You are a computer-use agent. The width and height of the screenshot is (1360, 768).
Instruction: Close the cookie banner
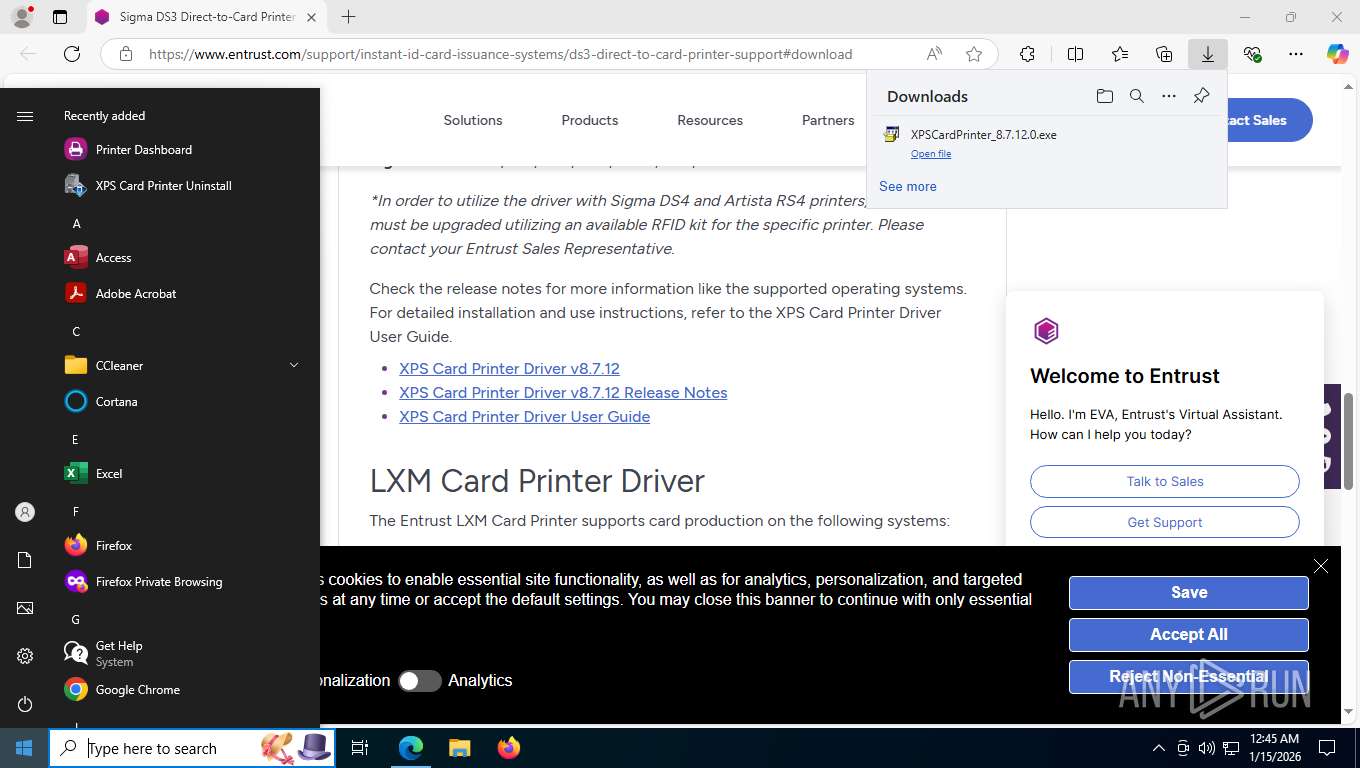1321,566
